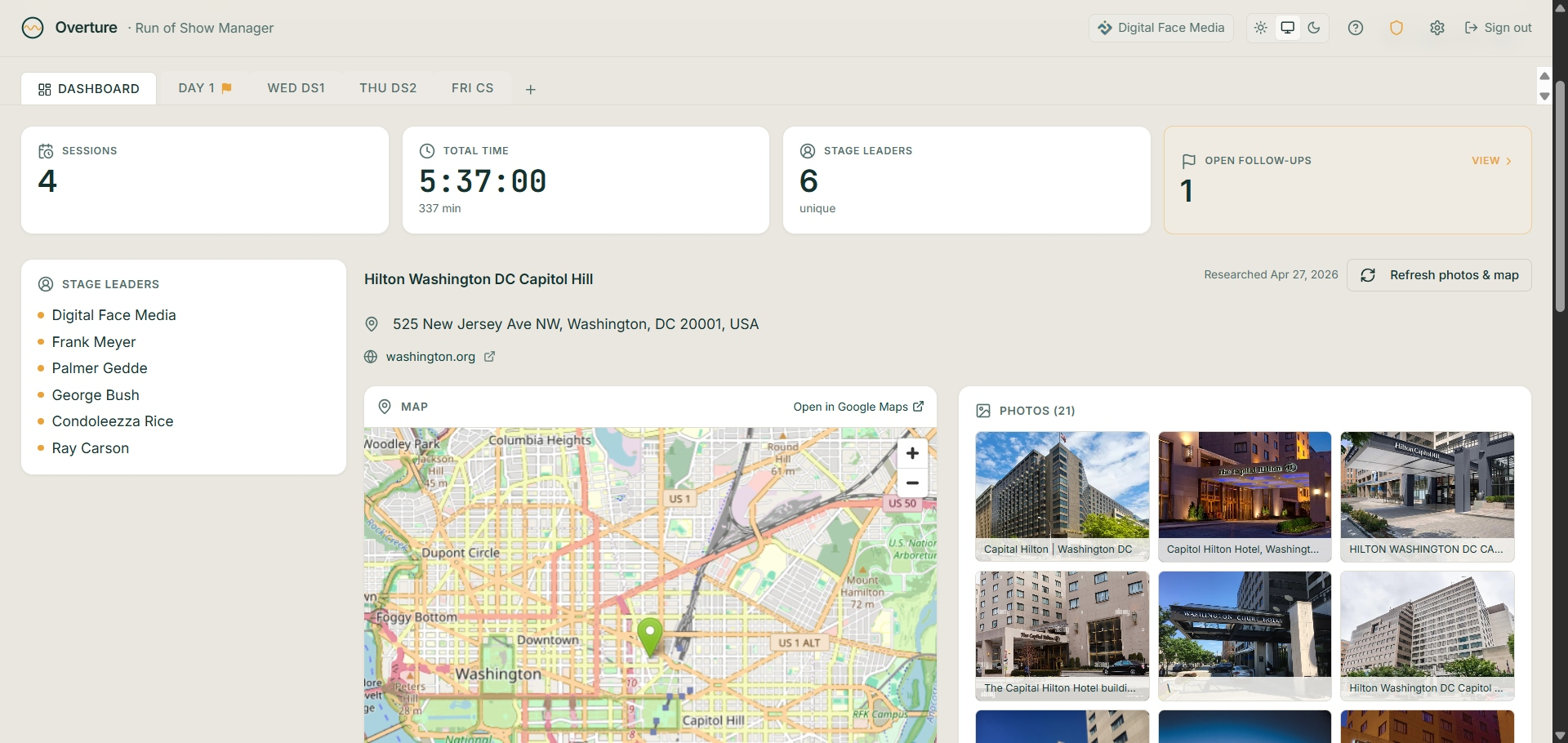Click the small scroll-down arrow beside tabs
Screen dimensions: 1568x743
click(1544, 96)
